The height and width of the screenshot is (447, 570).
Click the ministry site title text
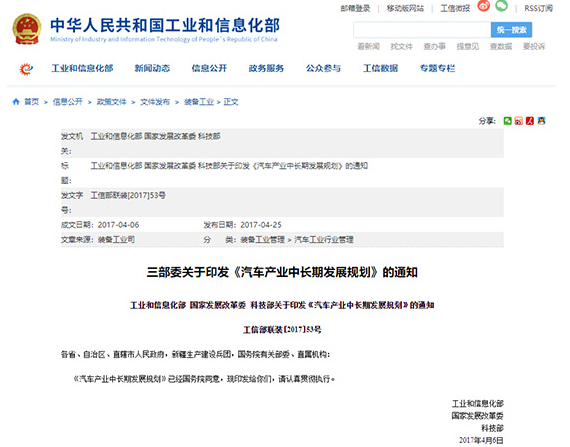pos(165,25)
